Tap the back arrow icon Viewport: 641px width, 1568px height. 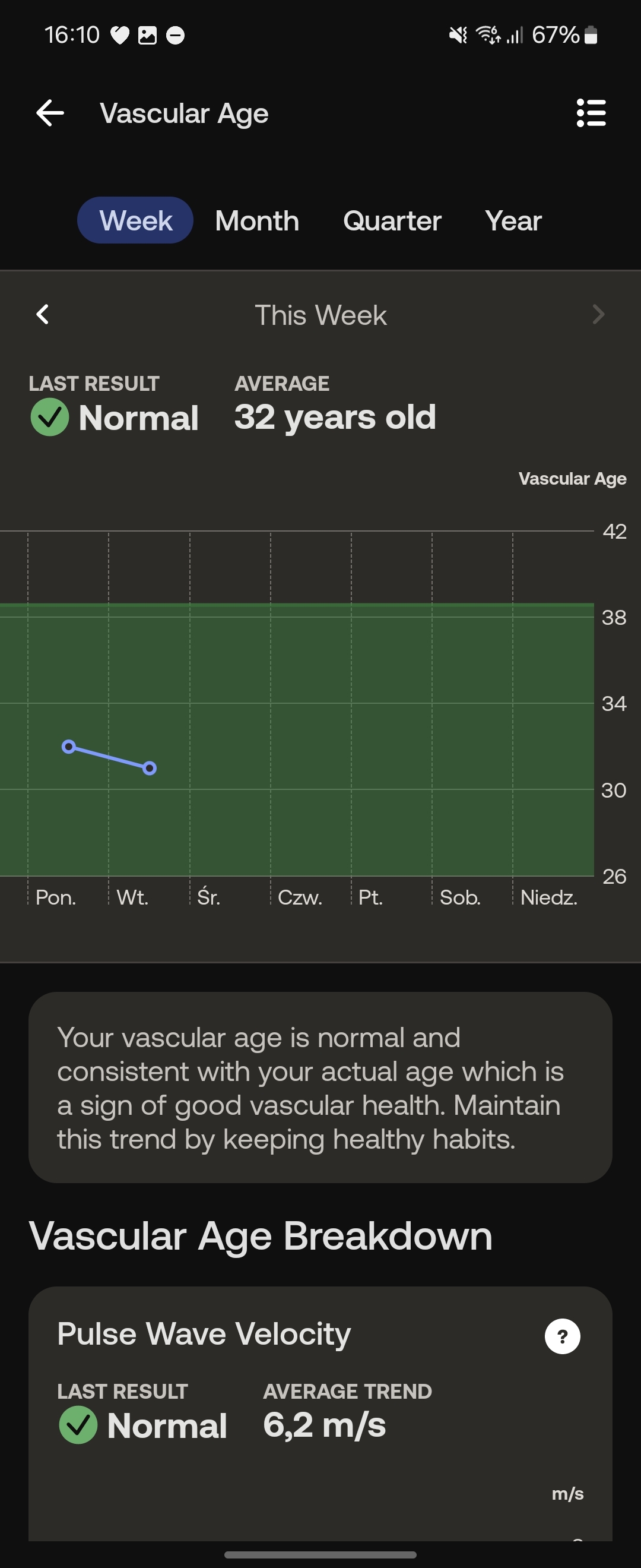coord(50,113)
